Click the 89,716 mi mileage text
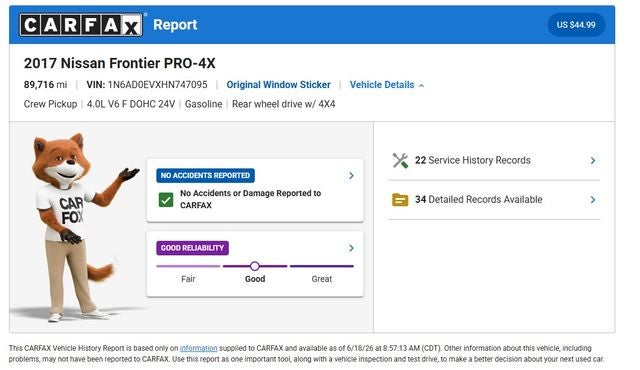This screenshot has width=640, height=370. pos(45,85)
